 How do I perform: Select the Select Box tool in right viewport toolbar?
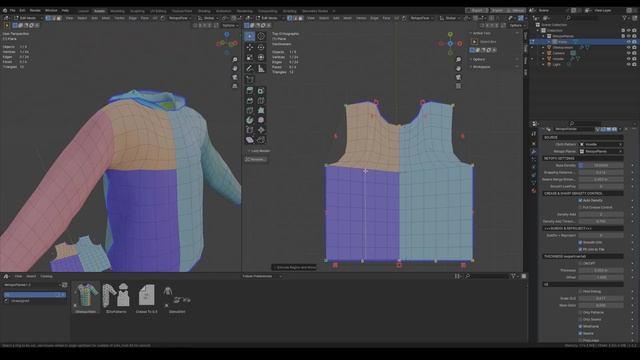pyautogui.click(x=250, y=36)
